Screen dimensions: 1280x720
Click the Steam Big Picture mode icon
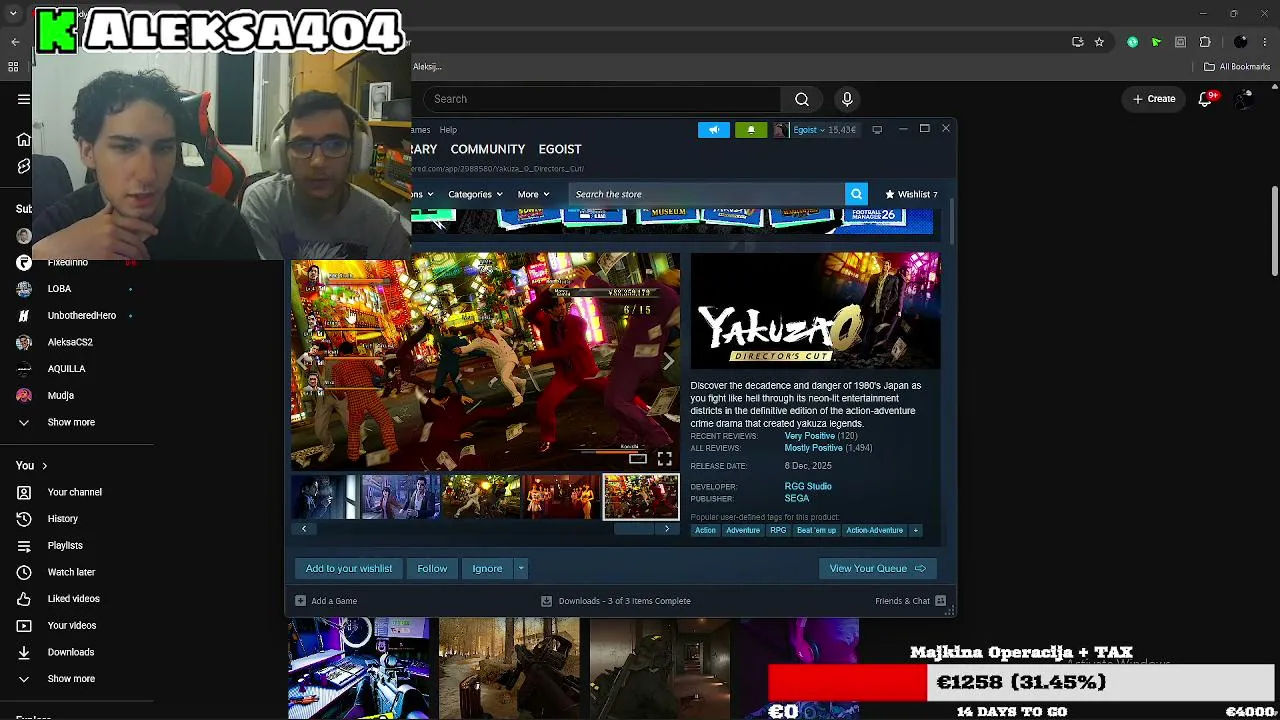(877, 130)
